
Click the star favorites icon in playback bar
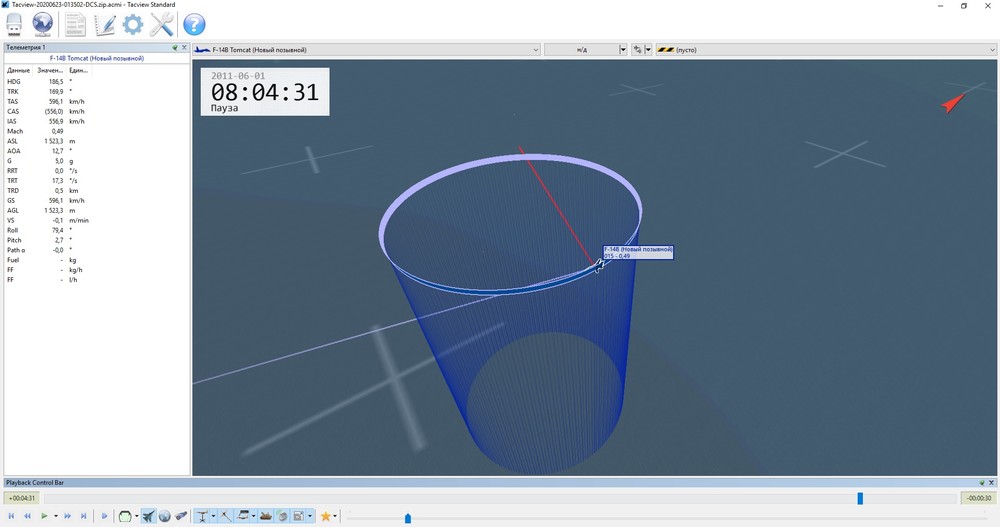coord(325,516)
